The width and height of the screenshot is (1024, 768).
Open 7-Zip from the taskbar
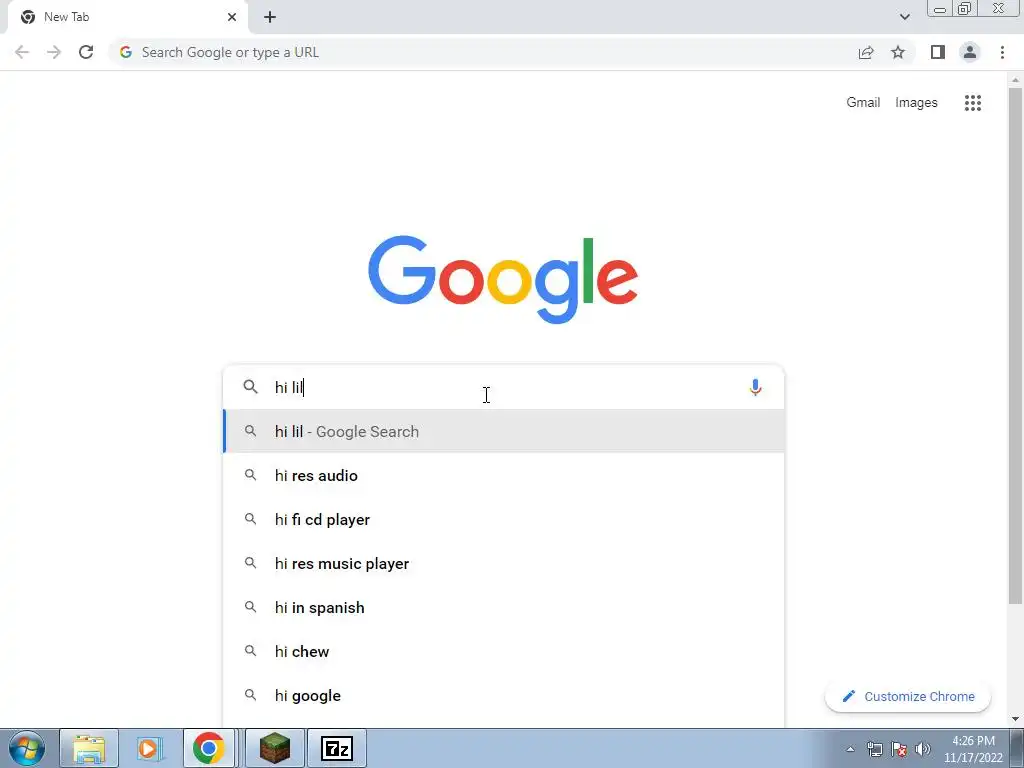click(337, 748)
